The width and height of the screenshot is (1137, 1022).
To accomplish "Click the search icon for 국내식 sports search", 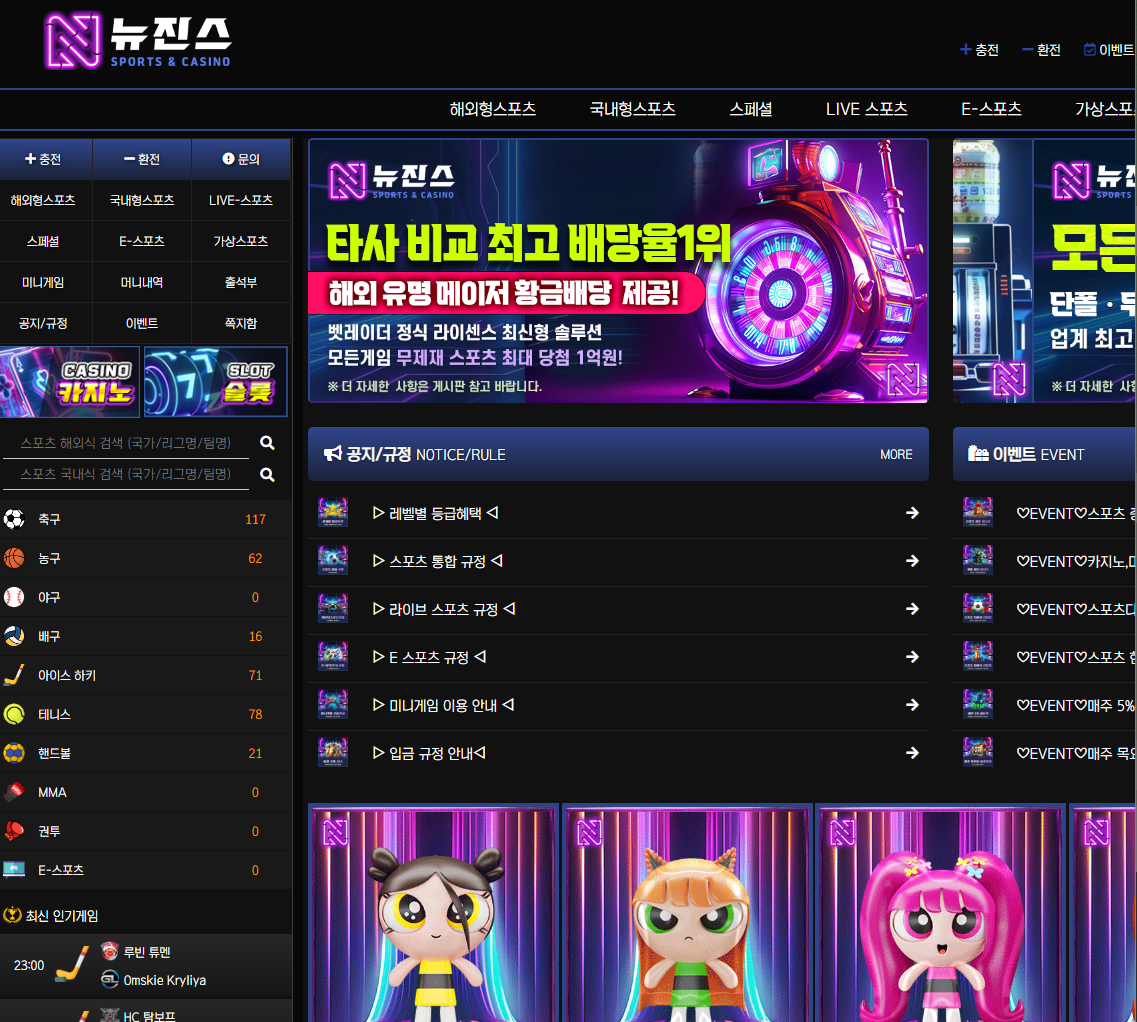I will 267,474.
